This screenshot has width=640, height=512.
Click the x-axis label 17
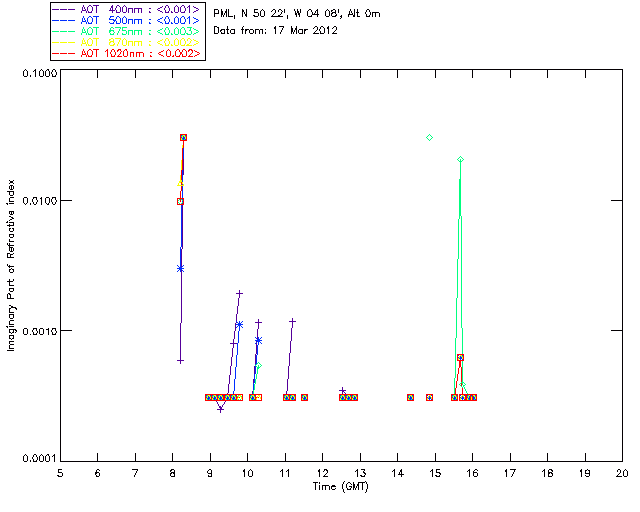510,473
